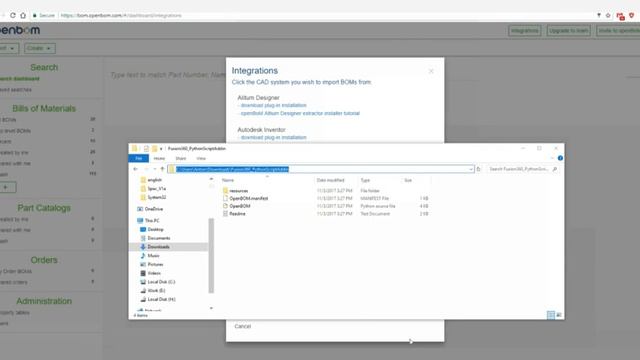Open Altium Designer extractor installer tutorial link
Viewport: 640px width, 360px height.
pyautogui.click(x=300, y=113)
